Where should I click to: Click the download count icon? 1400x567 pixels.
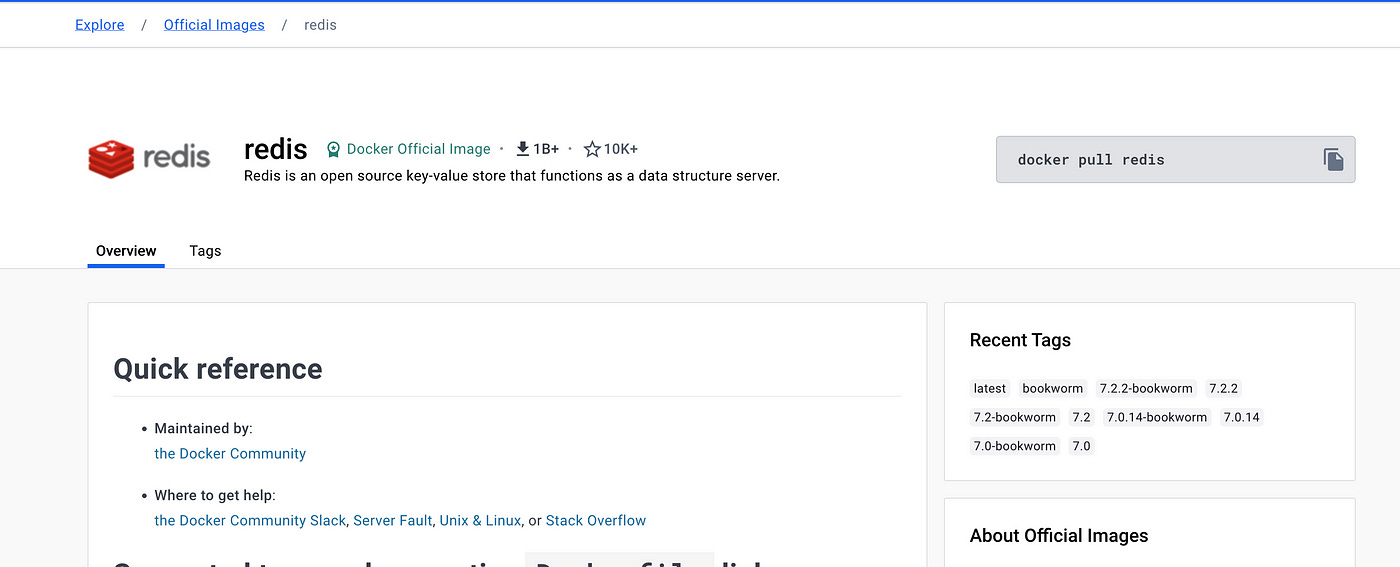tap(522, 149)
